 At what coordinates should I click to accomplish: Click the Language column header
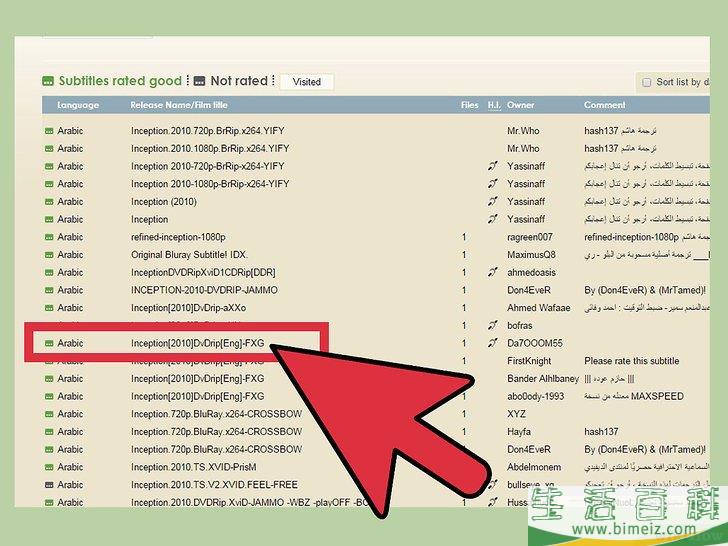click(78, 105)
